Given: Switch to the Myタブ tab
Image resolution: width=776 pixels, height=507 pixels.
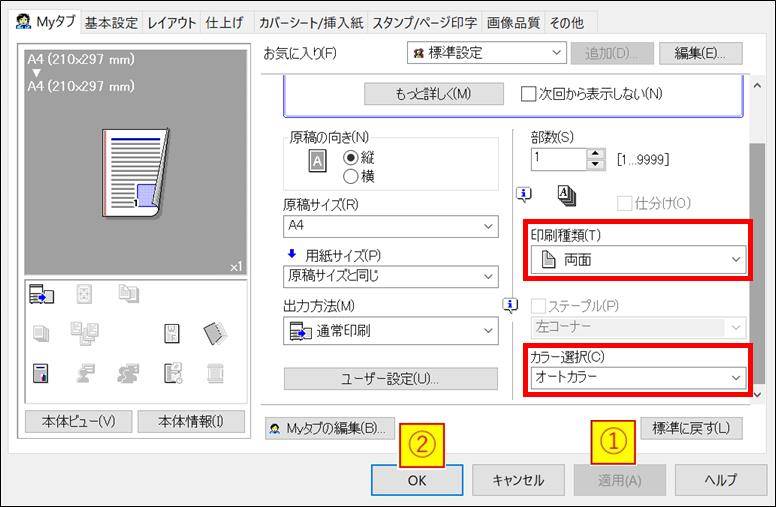Looking at the screenshot, I should [x=46, y=22].
